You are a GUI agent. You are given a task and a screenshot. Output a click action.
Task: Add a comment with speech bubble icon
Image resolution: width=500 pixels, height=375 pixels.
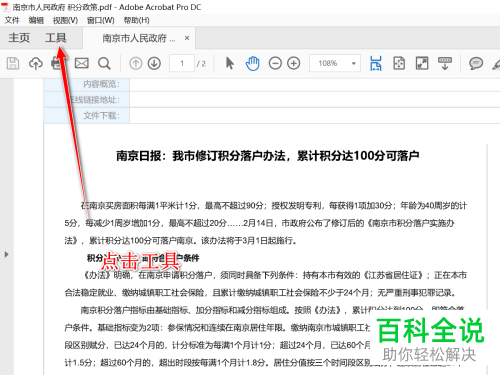(476, 63)
